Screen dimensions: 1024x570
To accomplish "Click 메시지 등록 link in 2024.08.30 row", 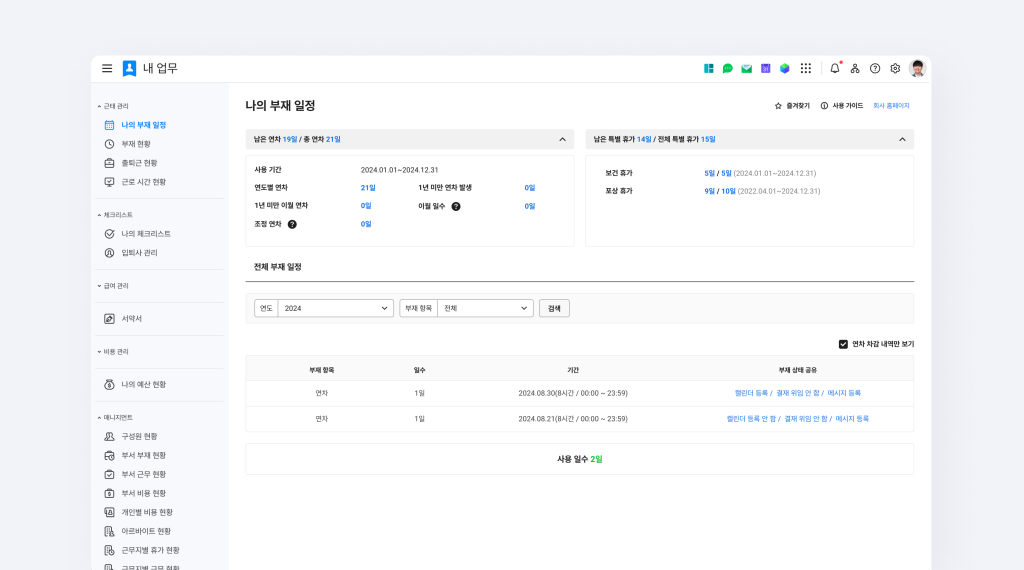I will [844, 393].
